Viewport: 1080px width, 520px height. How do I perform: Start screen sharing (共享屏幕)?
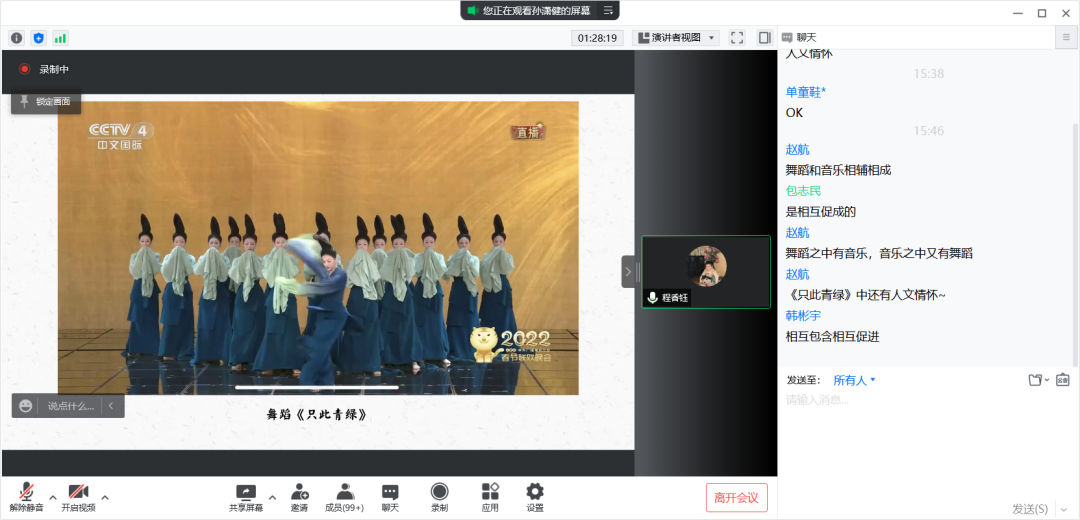(x=246, y=498)
